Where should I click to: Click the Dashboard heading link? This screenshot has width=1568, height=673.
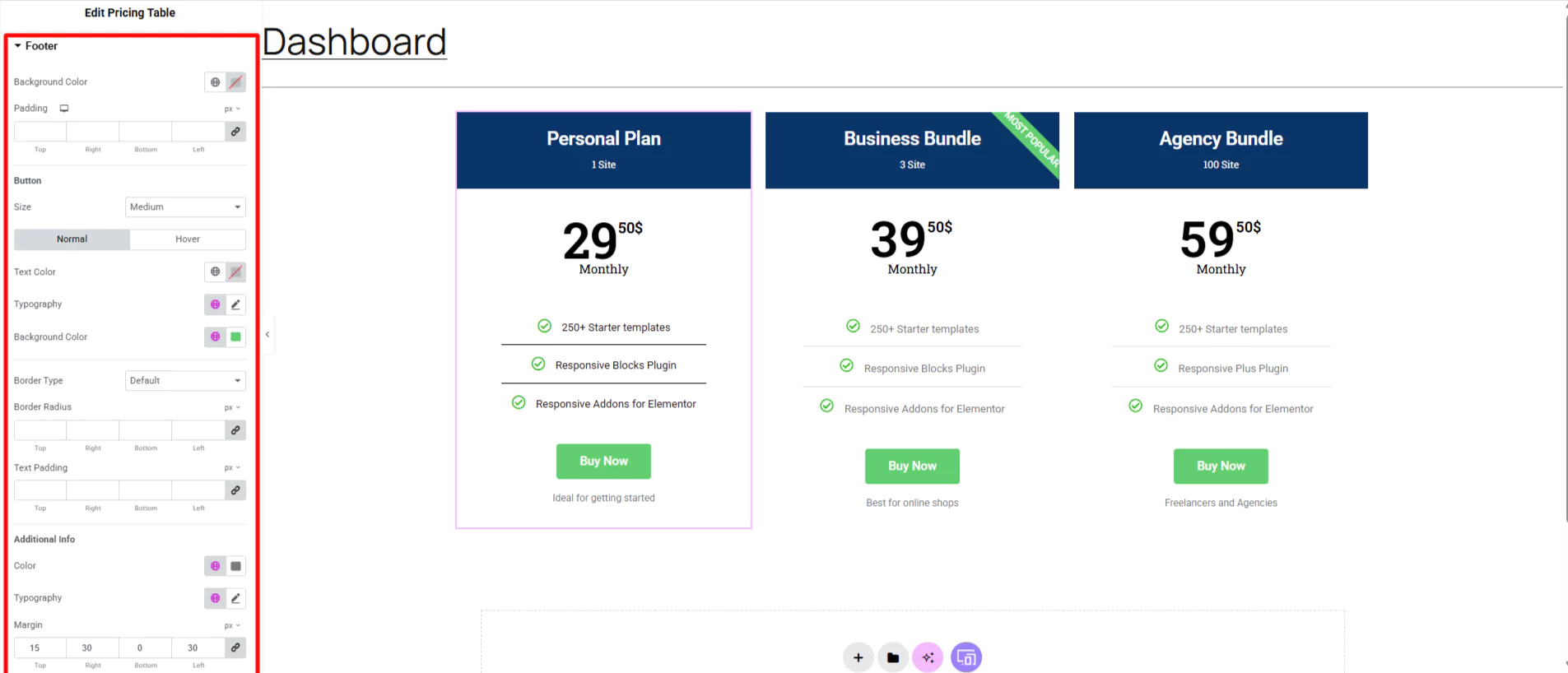355,42
